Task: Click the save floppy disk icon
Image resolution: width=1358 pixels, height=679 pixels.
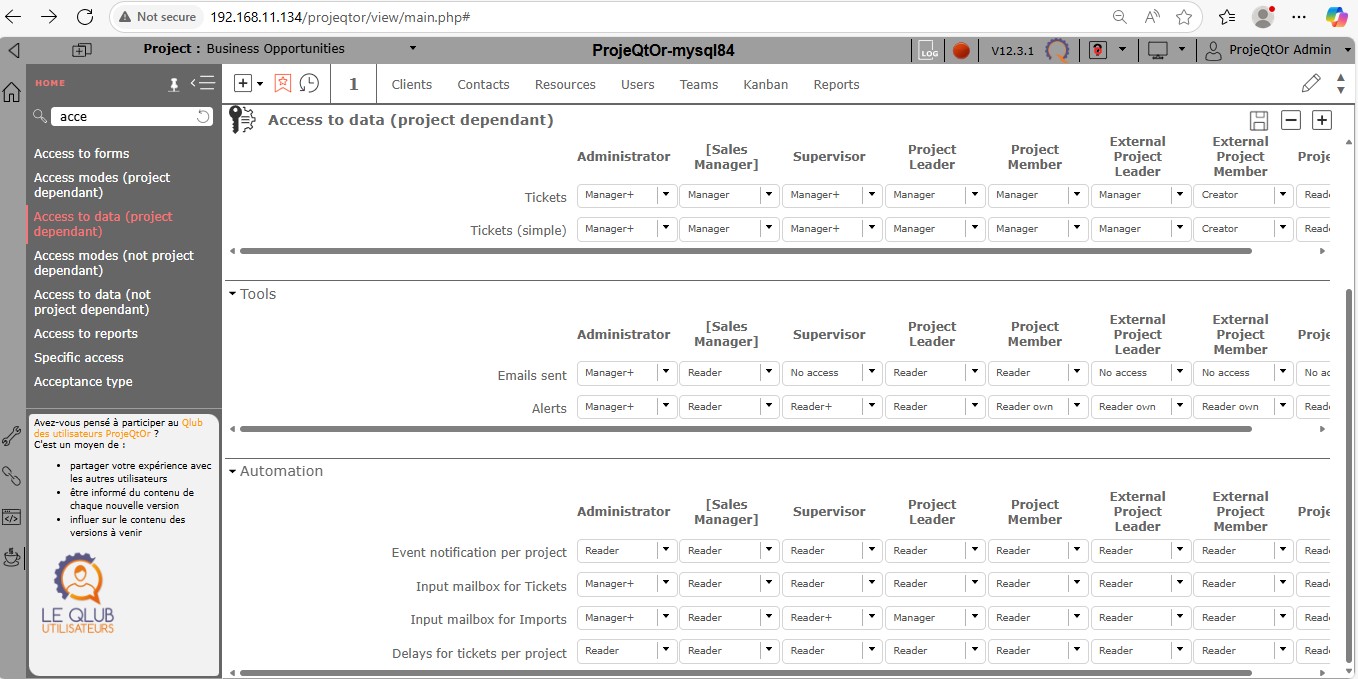Action: point(1259,120)
